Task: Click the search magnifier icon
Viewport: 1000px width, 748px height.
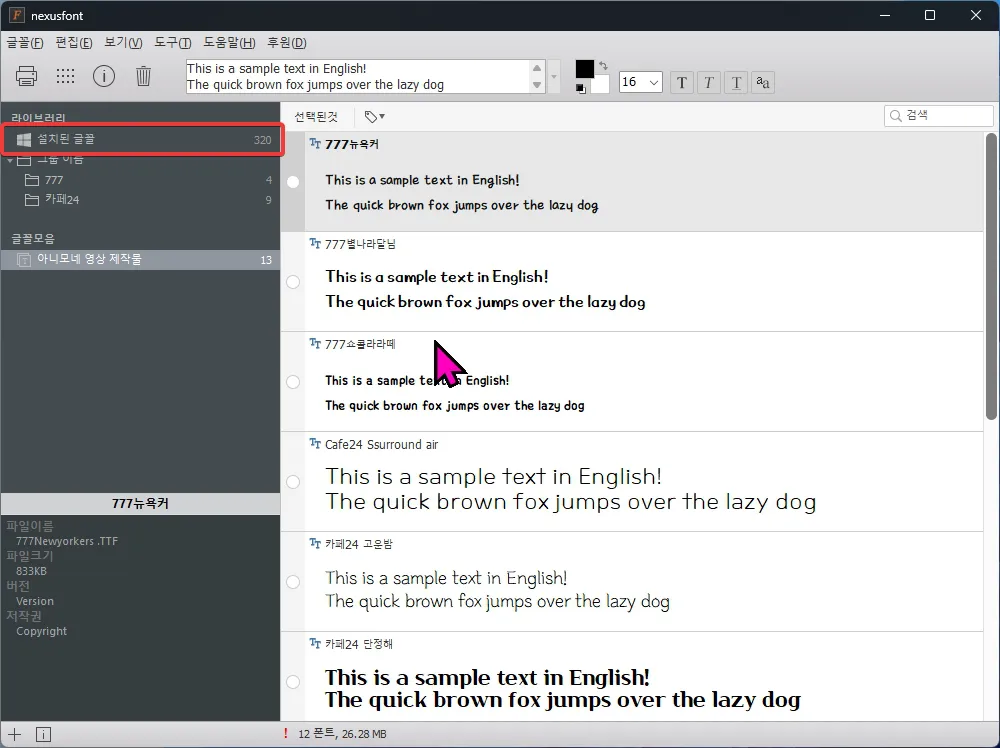Action: [x=896, y=115]
